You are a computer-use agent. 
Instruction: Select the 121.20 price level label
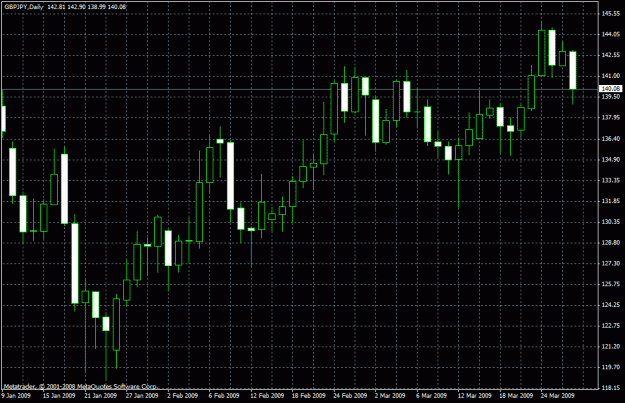611,346
